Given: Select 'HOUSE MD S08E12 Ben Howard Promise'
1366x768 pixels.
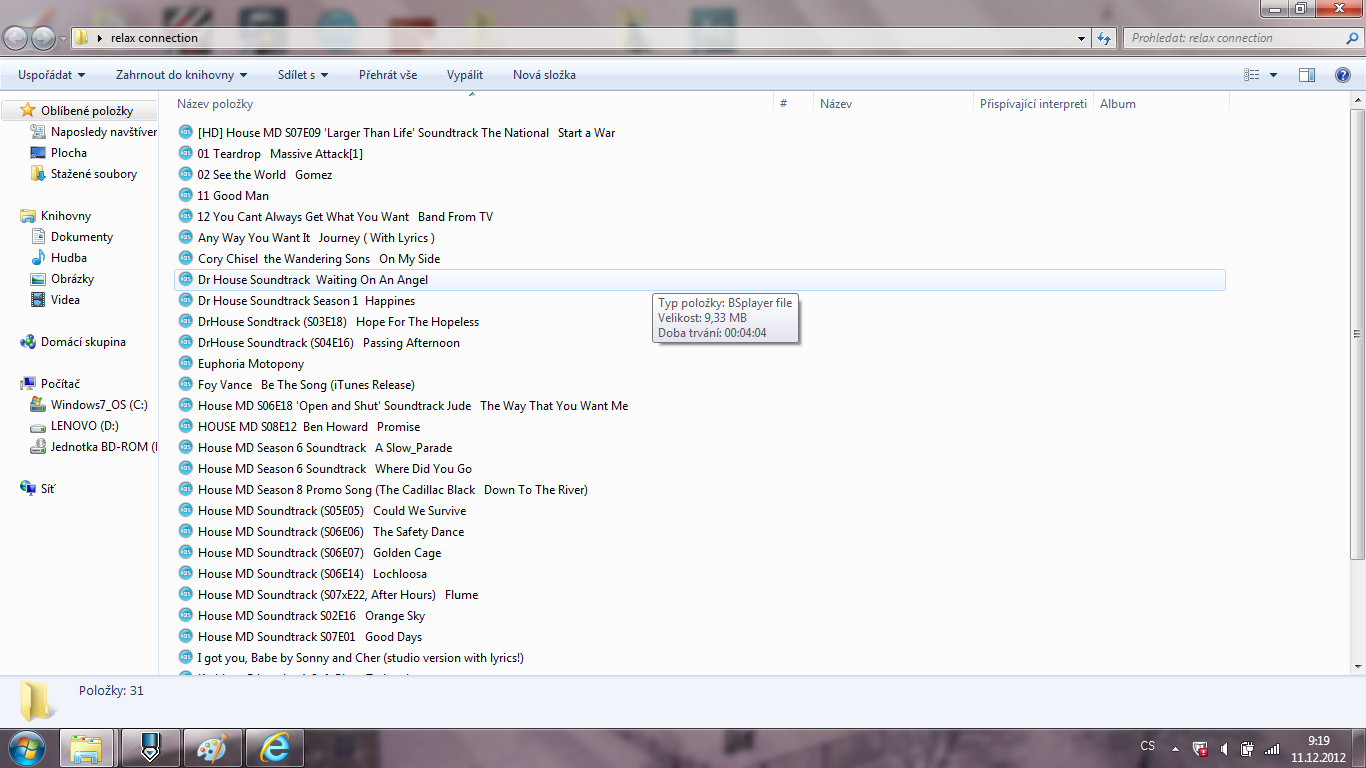Looking at the screenshot, I should (x=309, y=427).
